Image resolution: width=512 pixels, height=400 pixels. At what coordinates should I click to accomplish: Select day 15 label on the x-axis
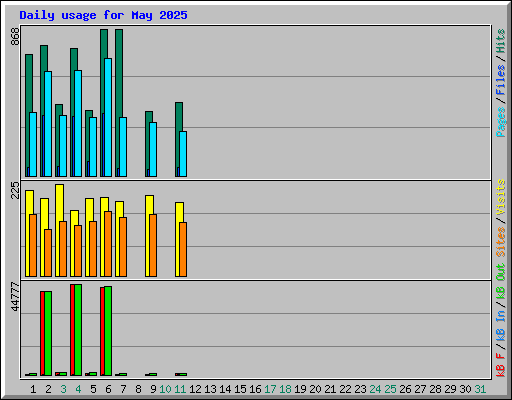(x=240, y=389)
